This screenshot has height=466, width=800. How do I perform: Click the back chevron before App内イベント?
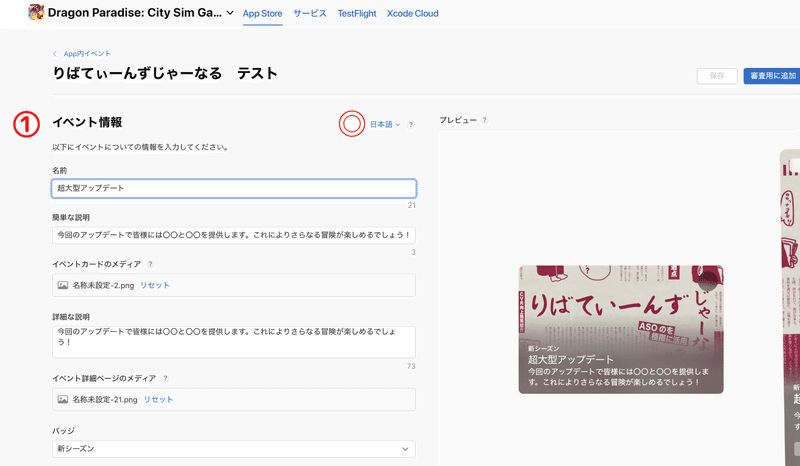(55, 54)
